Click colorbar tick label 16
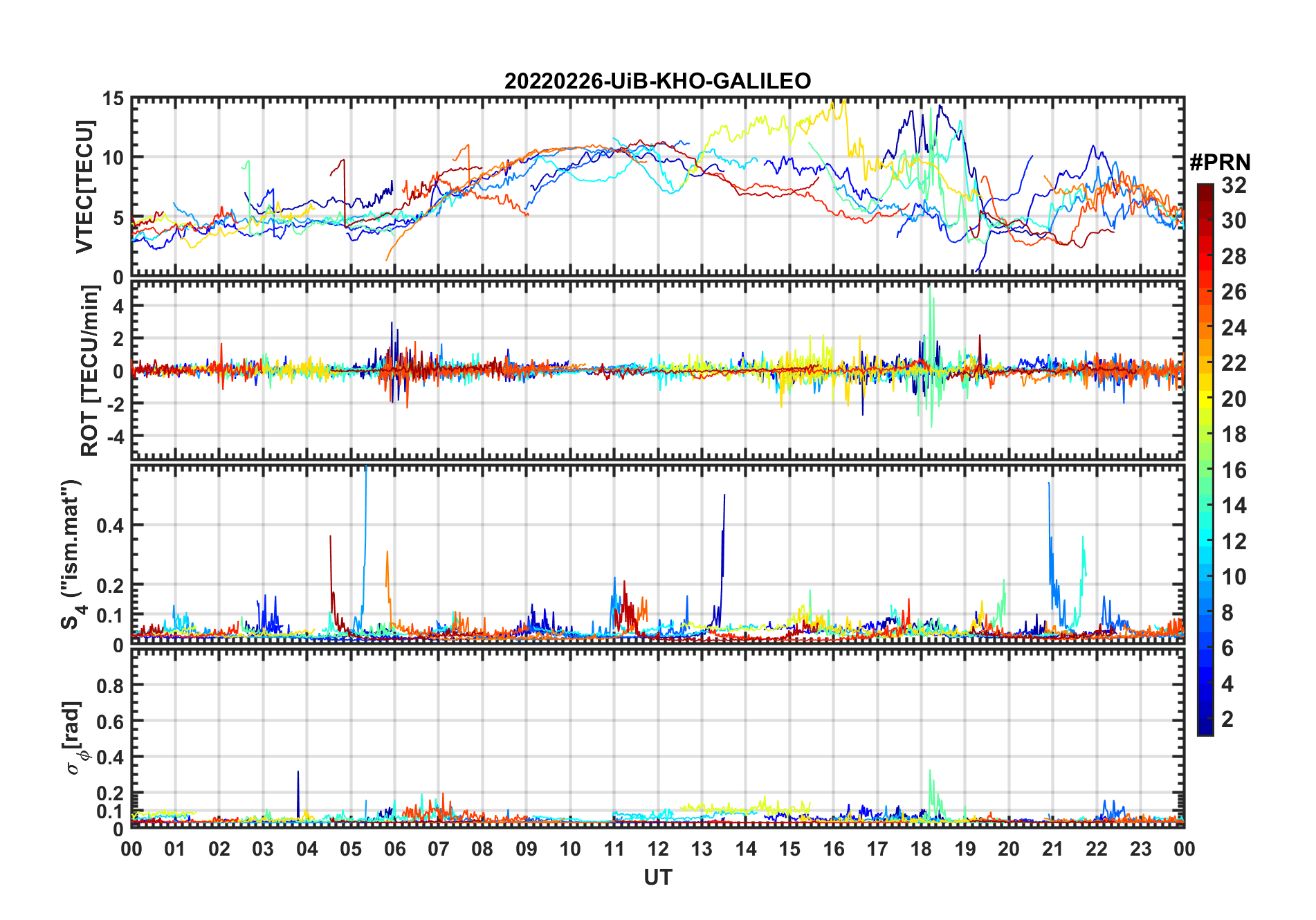This screenshot has width=1316, height=920. coord(1234,470)
